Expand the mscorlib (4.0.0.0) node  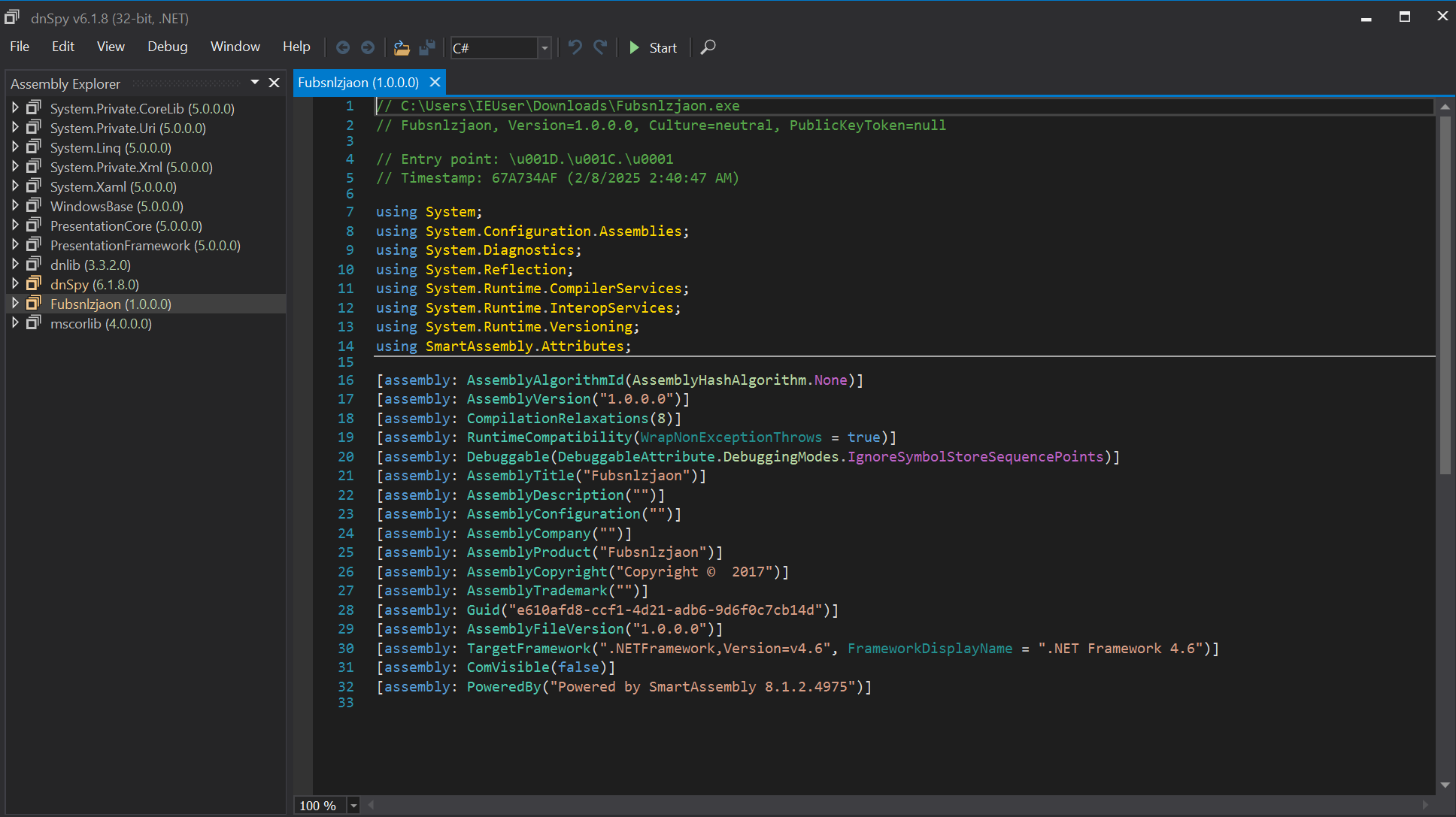(x=15, y=322)
